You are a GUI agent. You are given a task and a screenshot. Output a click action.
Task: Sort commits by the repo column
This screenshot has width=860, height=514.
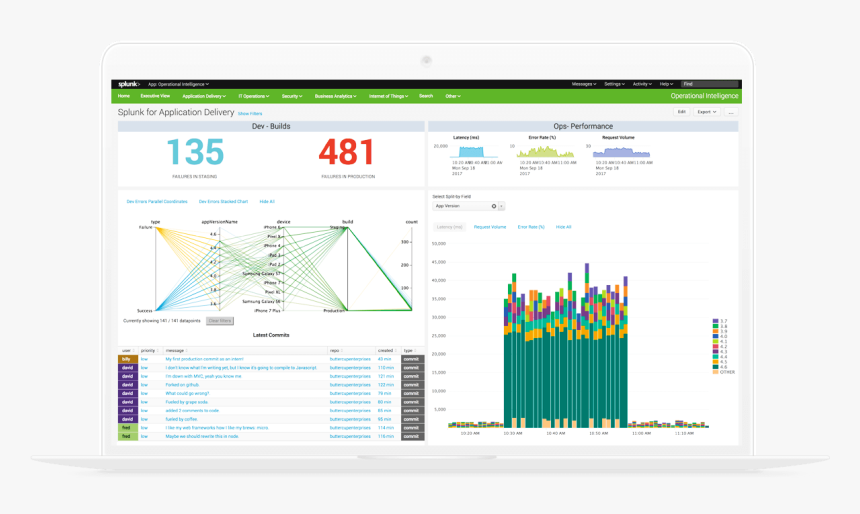[336, 351]
